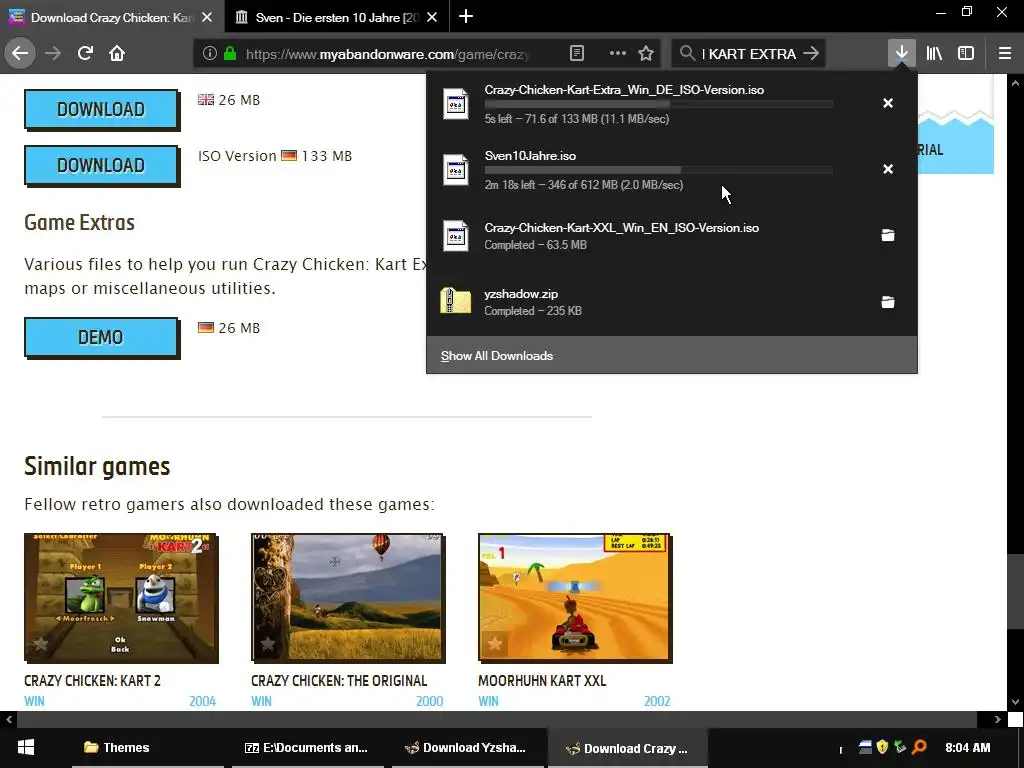1024x768 pixels.
Task: Close the Download Crazy Chicken tab
Action: (207, 18)
